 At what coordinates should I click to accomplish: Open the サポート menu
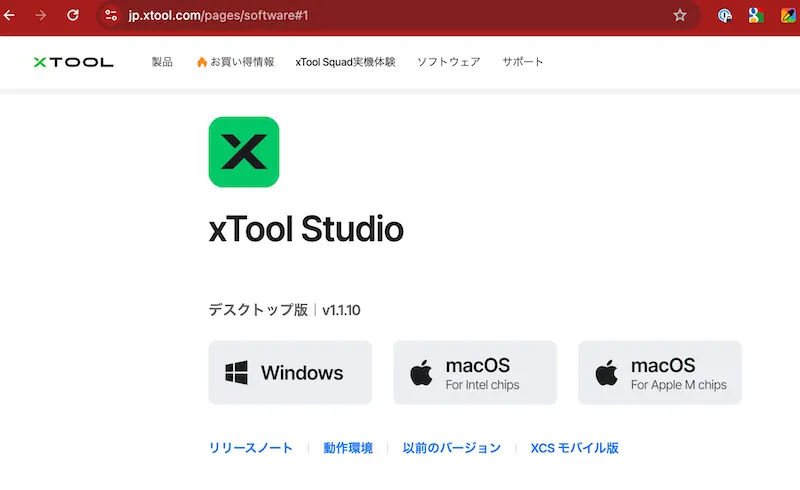pyautogui.click(x=522, y=62)
